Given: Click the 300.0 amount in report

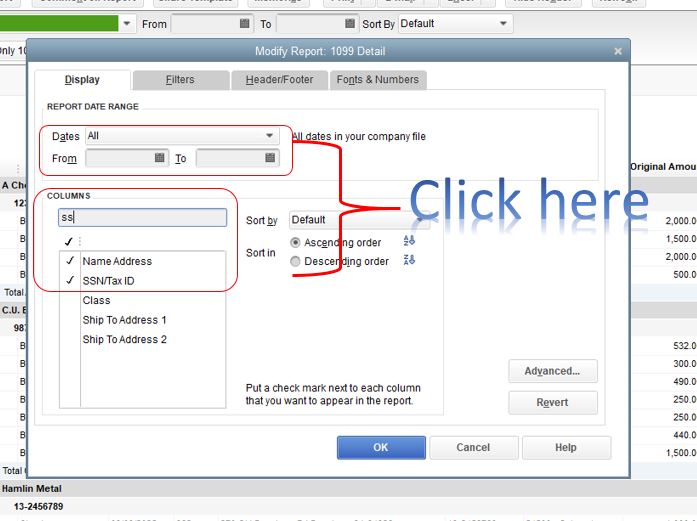Looking at the screenshot, I should tap(685, 363).
